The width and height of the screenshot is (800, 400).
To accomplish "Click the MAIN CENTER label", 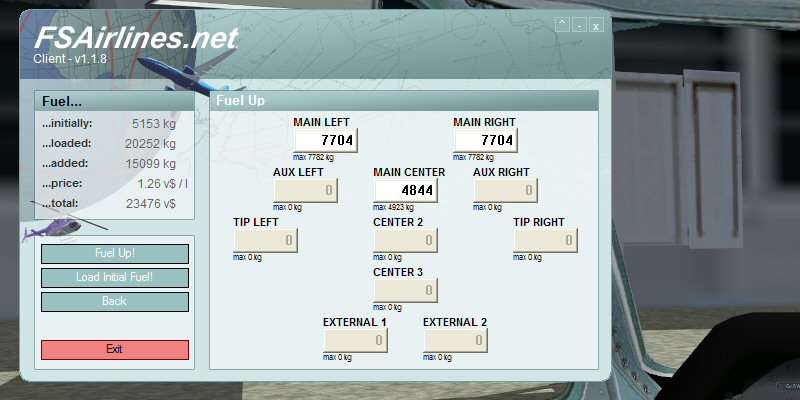I will point(409,172).
